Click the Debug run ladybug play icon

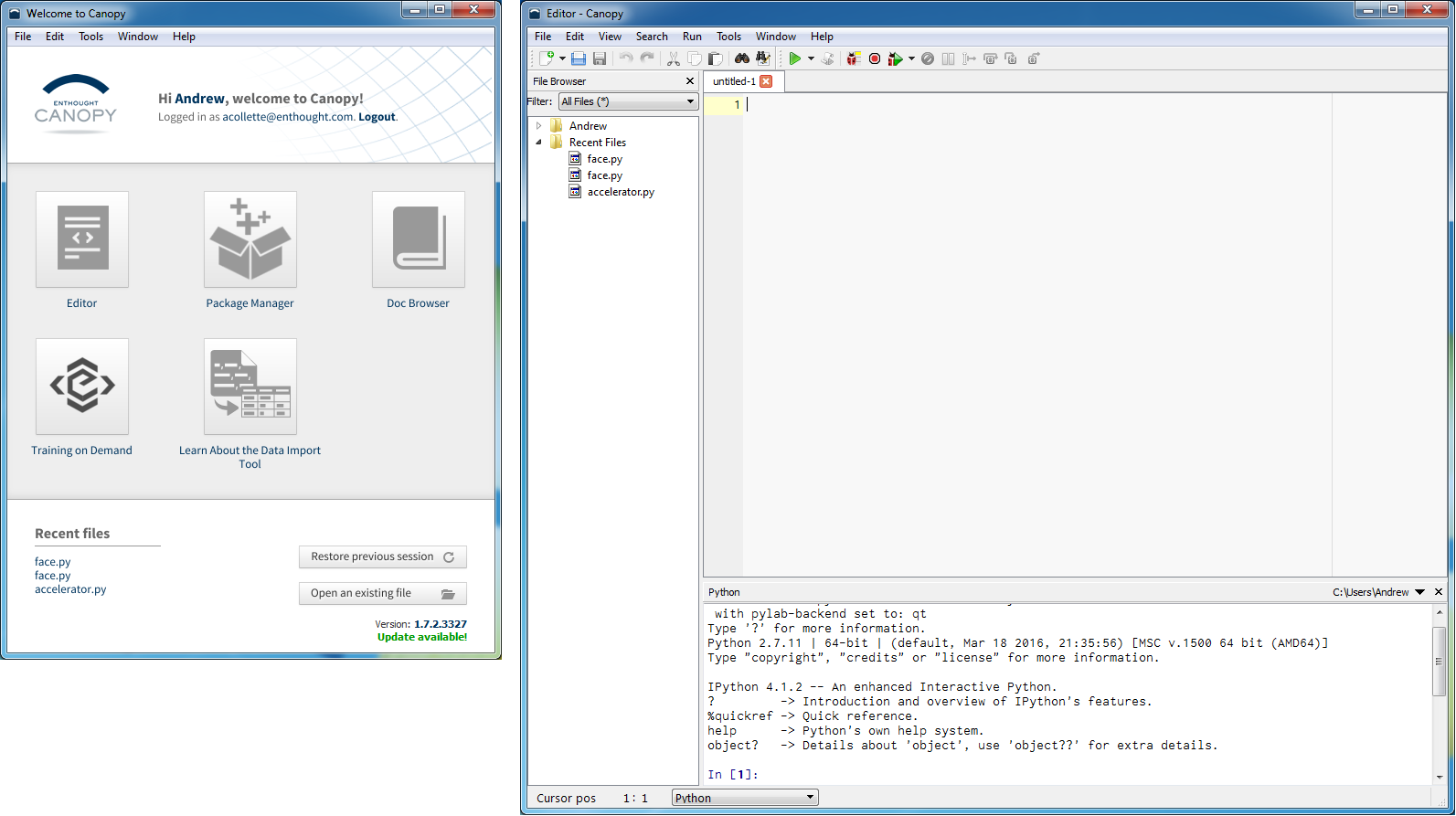tap(896, 58)
